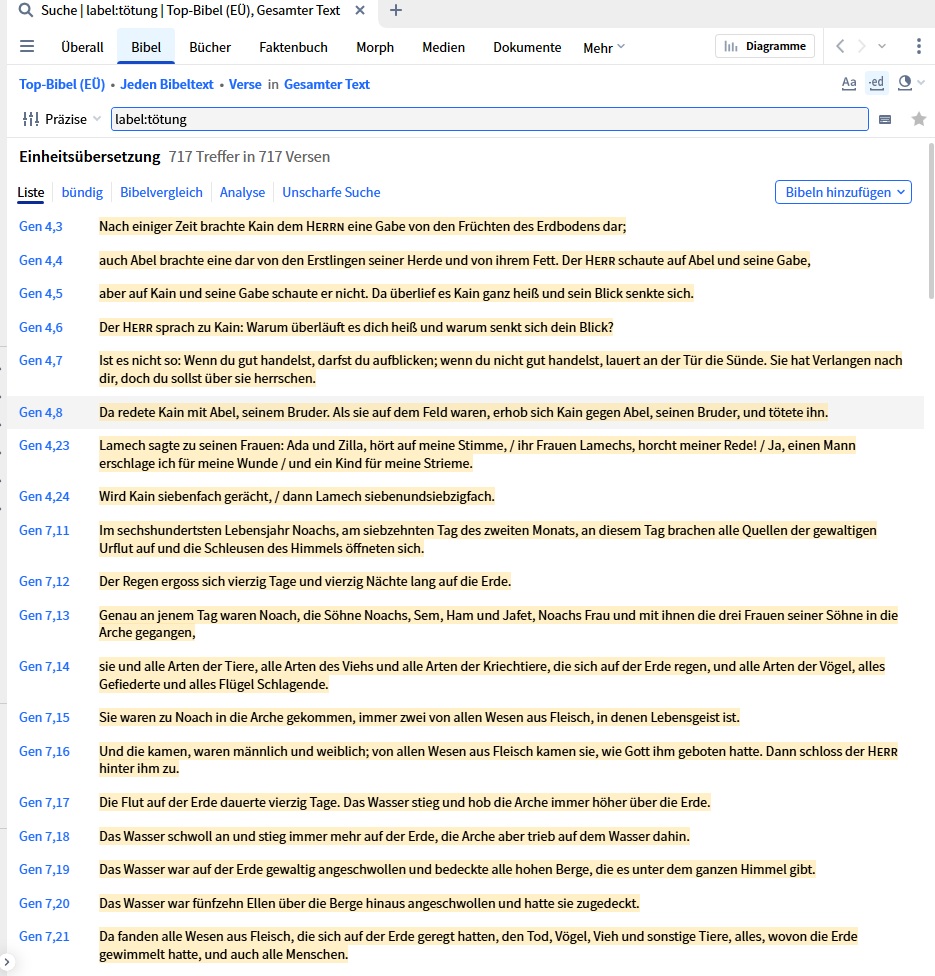Viewport: 935px width, 976px height.
Task: Select the magnifier icon on the search tab
Action: point(22,9)
